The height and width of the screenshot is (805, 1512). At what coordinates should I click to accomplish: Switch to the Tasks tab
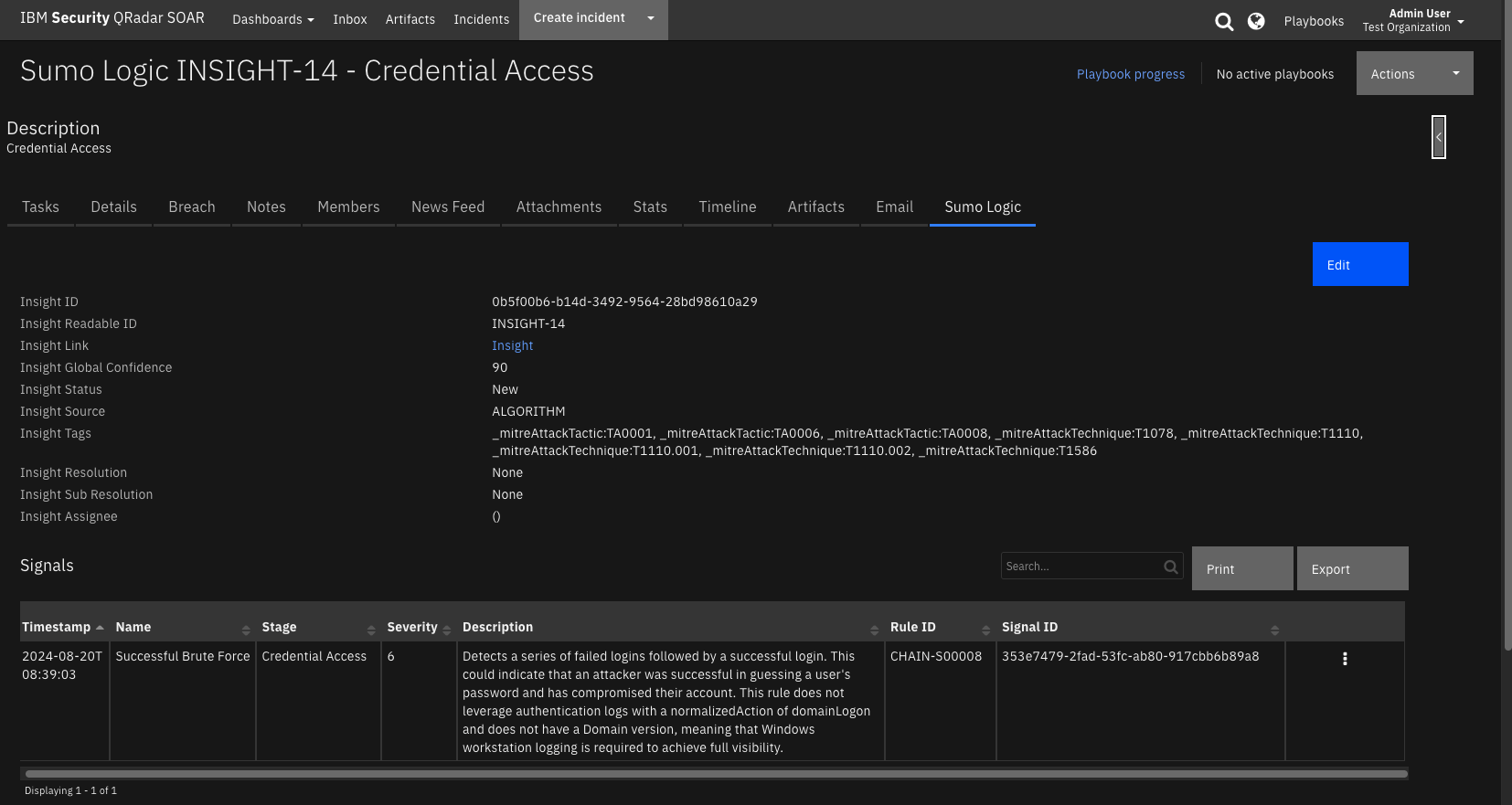40,207
